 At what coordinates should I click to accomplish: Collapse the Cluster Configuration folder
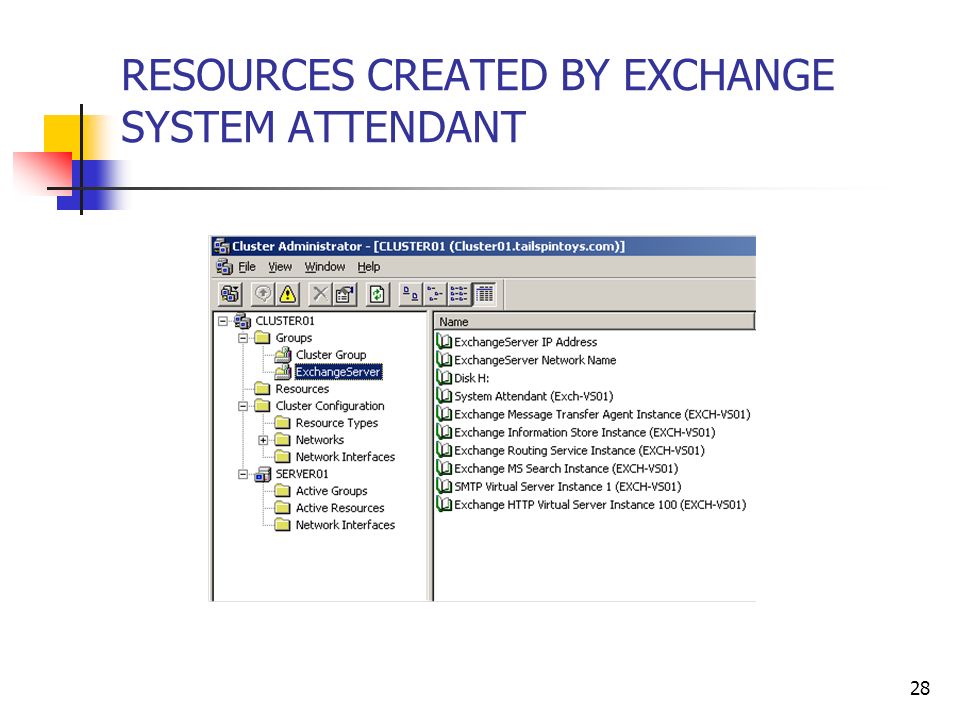coord(243,406)
